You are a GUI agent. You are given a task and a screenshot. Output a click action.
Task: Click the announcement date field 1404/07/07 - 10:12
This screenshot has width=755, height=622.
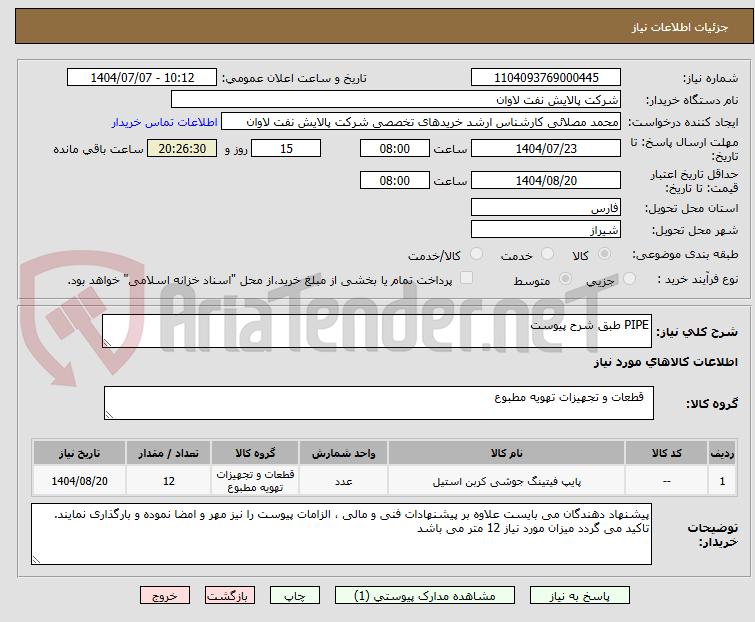click(x=142, y=78)
